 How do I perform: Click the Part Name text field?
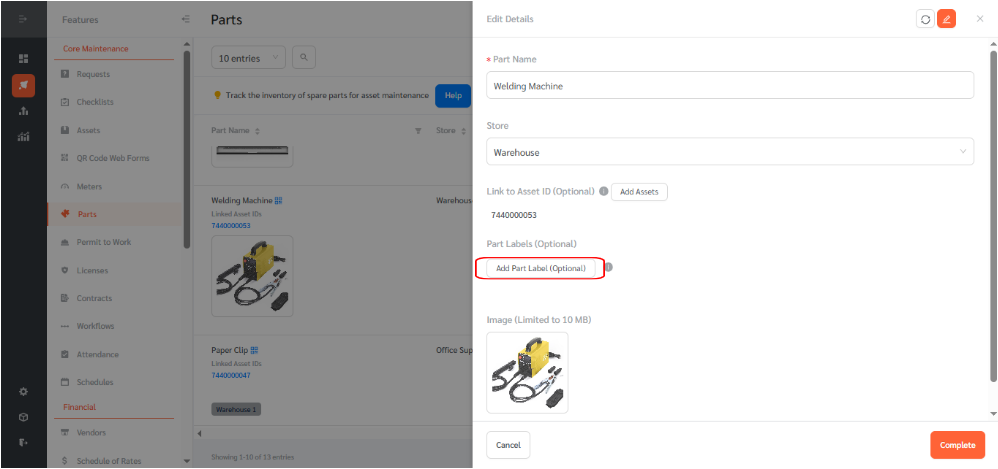click(x=730, y=85)
